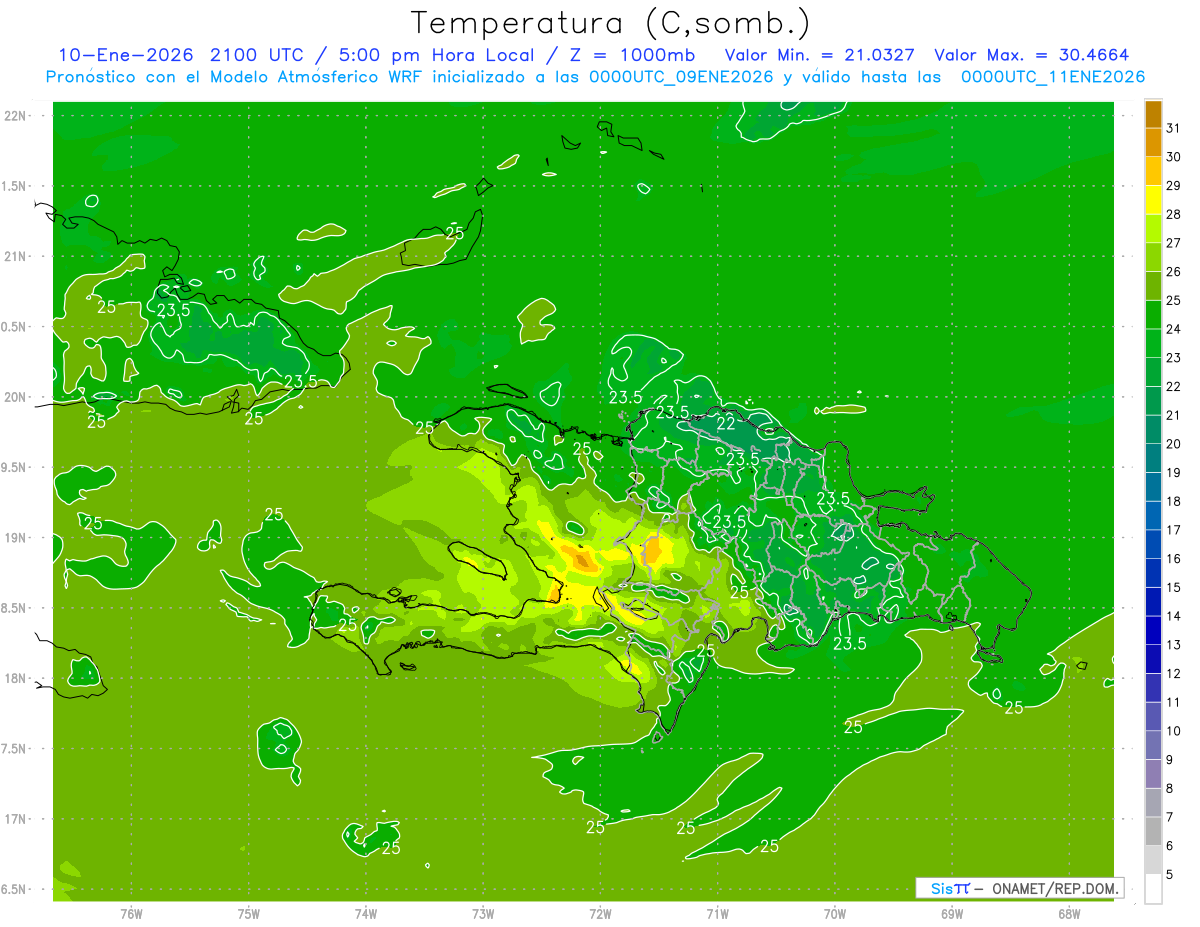Click the '8.5N' latitude axis label
This screenshot has height=927, width=1200.
[15, 608]
